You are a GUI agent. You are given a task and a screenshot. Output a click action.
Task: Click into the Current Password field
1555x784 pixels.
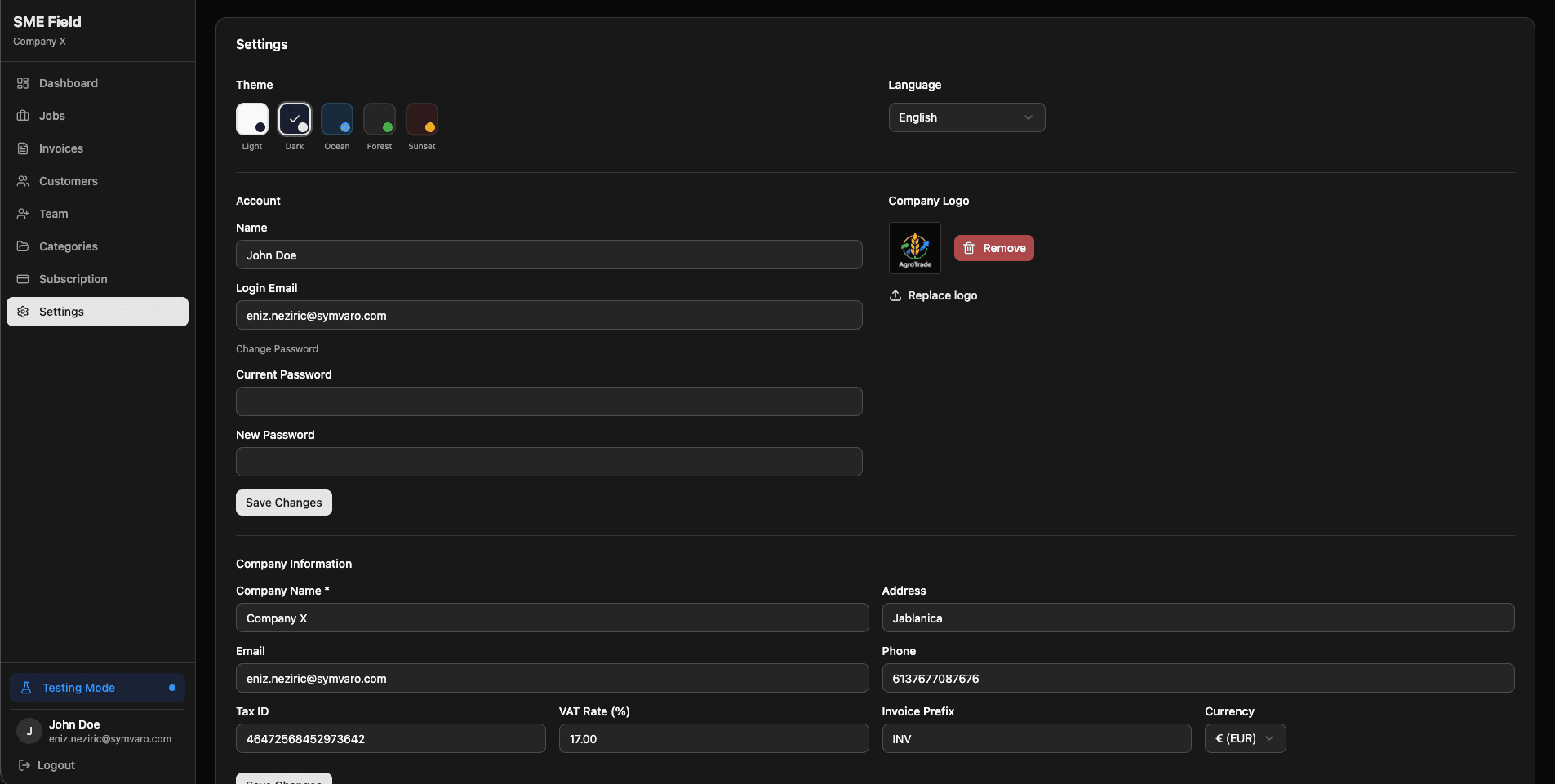(x=549, y=401)
